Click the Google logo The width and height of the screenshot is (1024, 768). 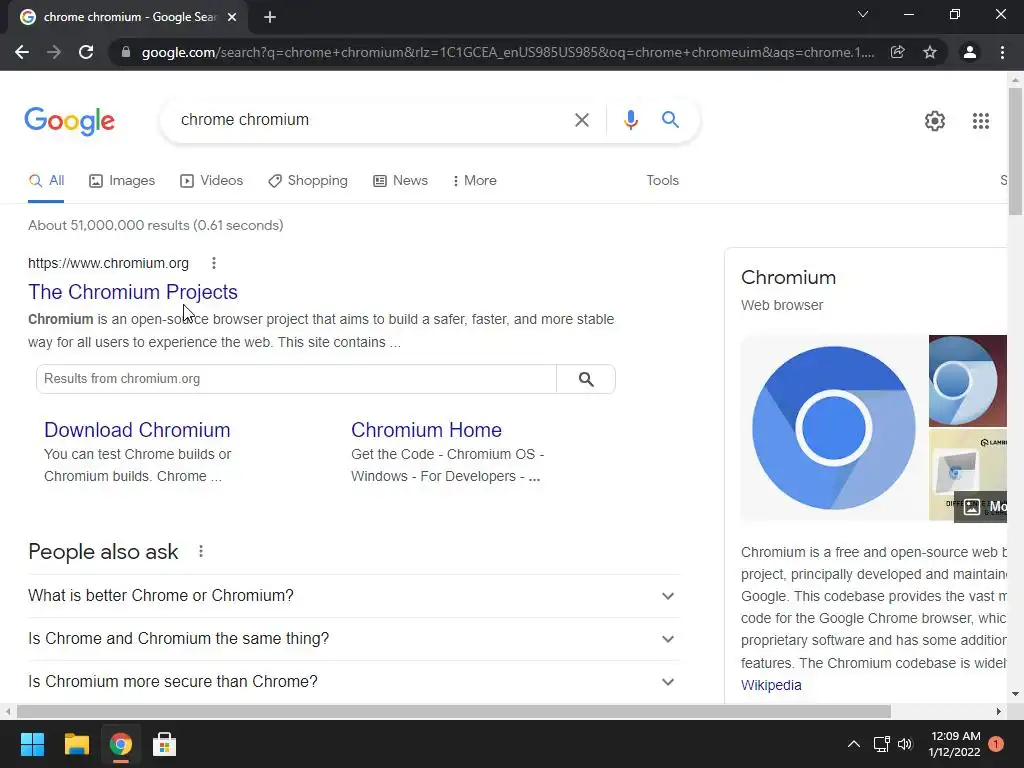tap(69, 121)
